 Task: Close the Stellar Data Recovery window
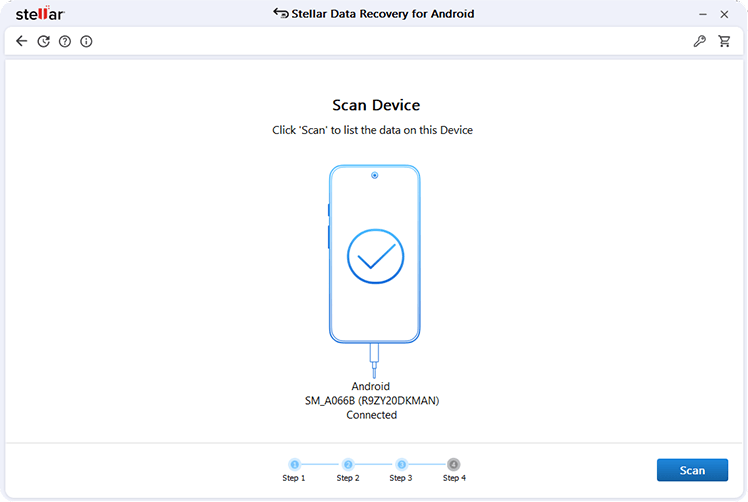pos(724,14)
